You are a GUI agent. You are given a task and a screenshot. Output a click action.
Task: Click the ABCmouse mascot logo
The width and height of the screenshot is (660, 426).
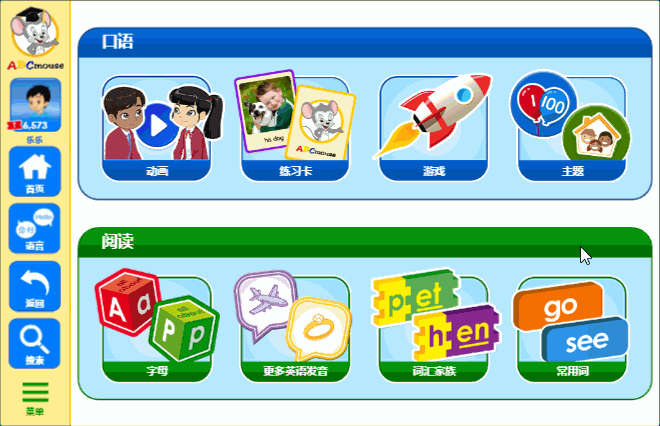[x=35, y=38]
